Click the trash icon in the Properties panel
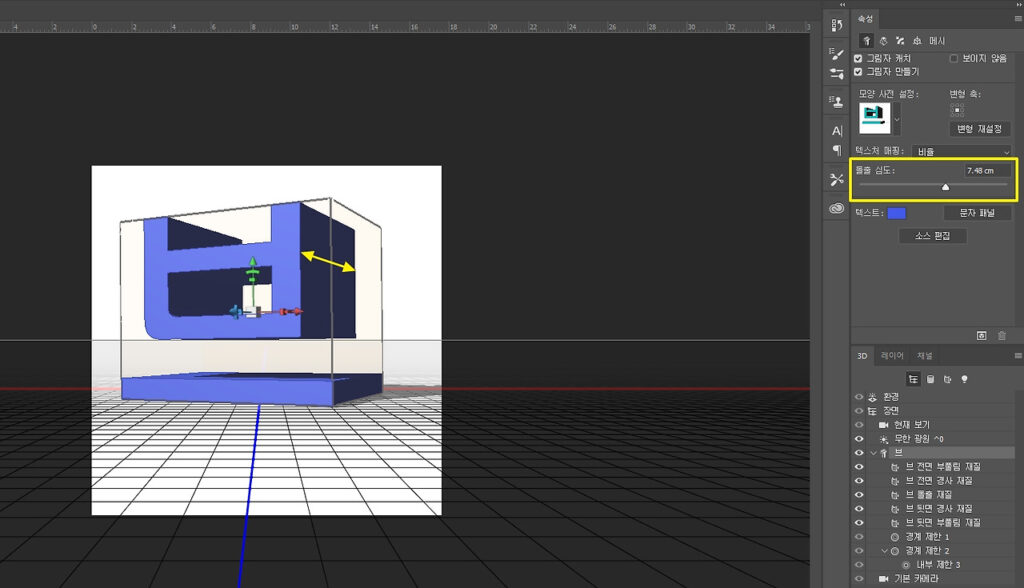 pyautogui.click(x=1002, y=335)
